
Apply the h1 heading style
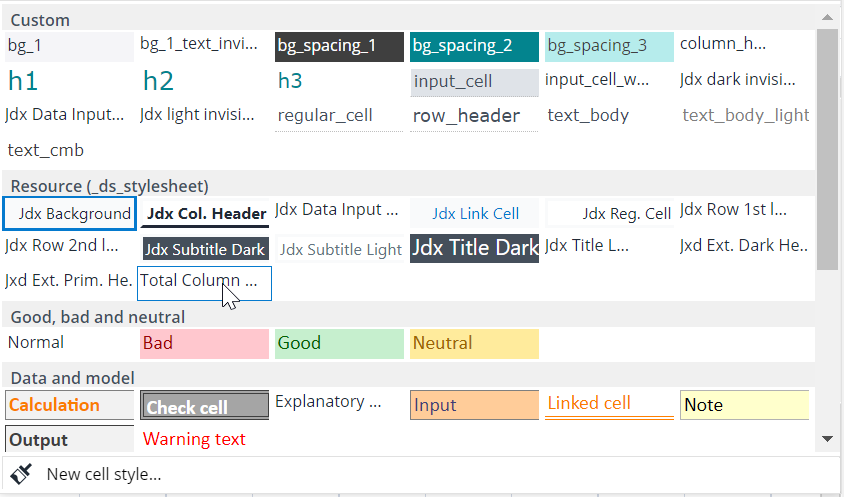[x=69, y=81]
